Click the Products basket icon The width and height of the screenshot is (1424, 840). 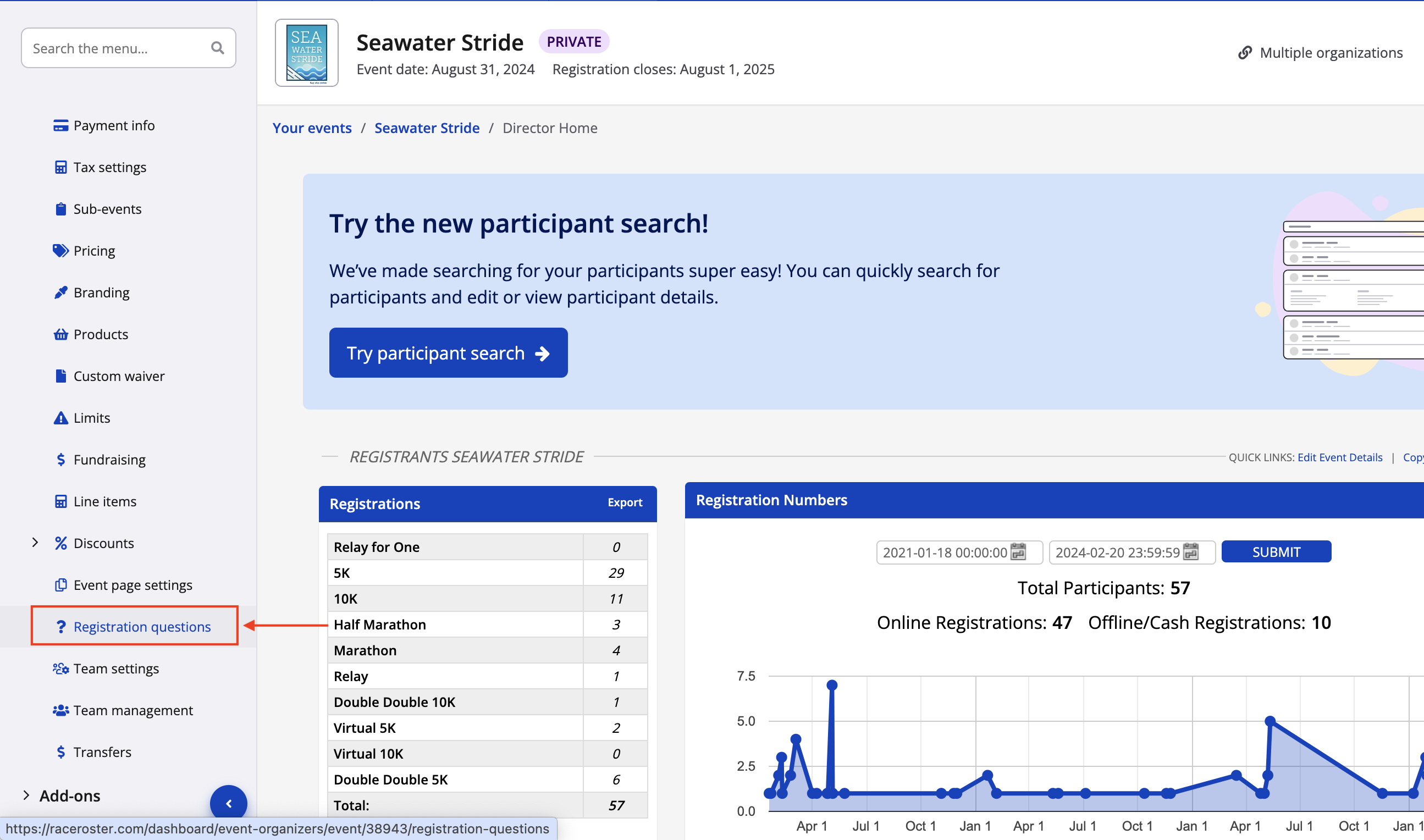pos(60,335)
